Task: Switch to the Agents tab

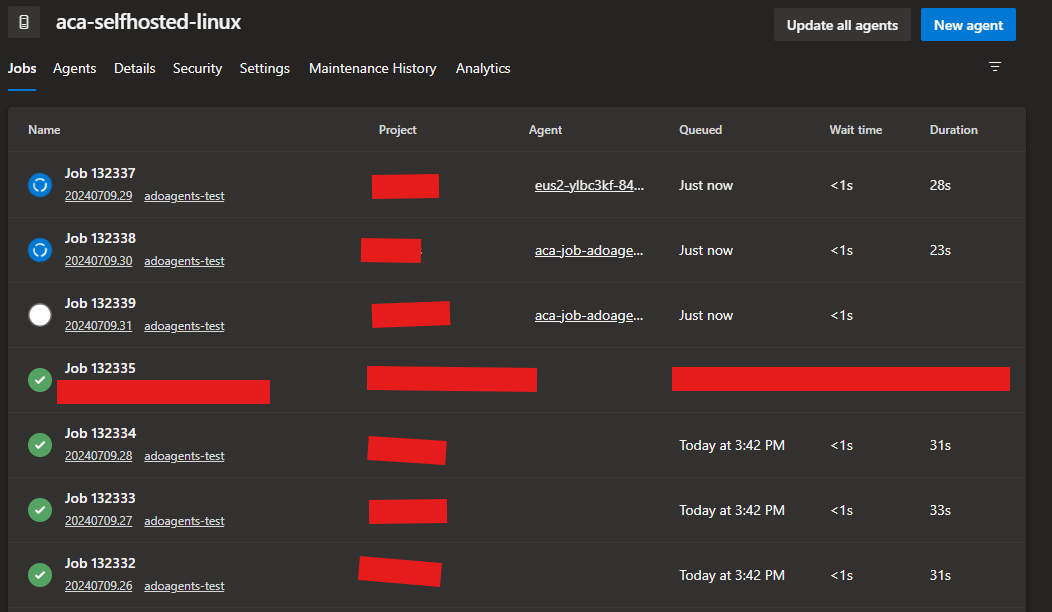Action: tap(74, 69)
